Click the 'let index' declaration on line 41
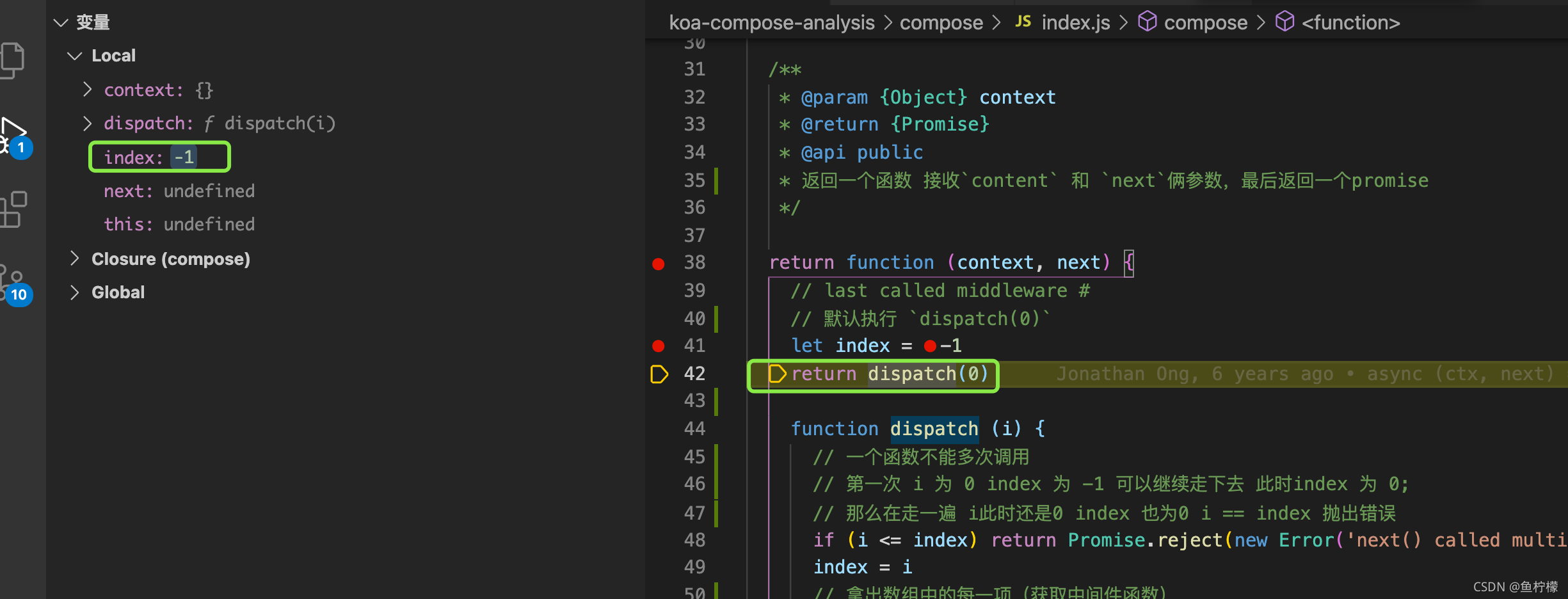 point(840,346)
